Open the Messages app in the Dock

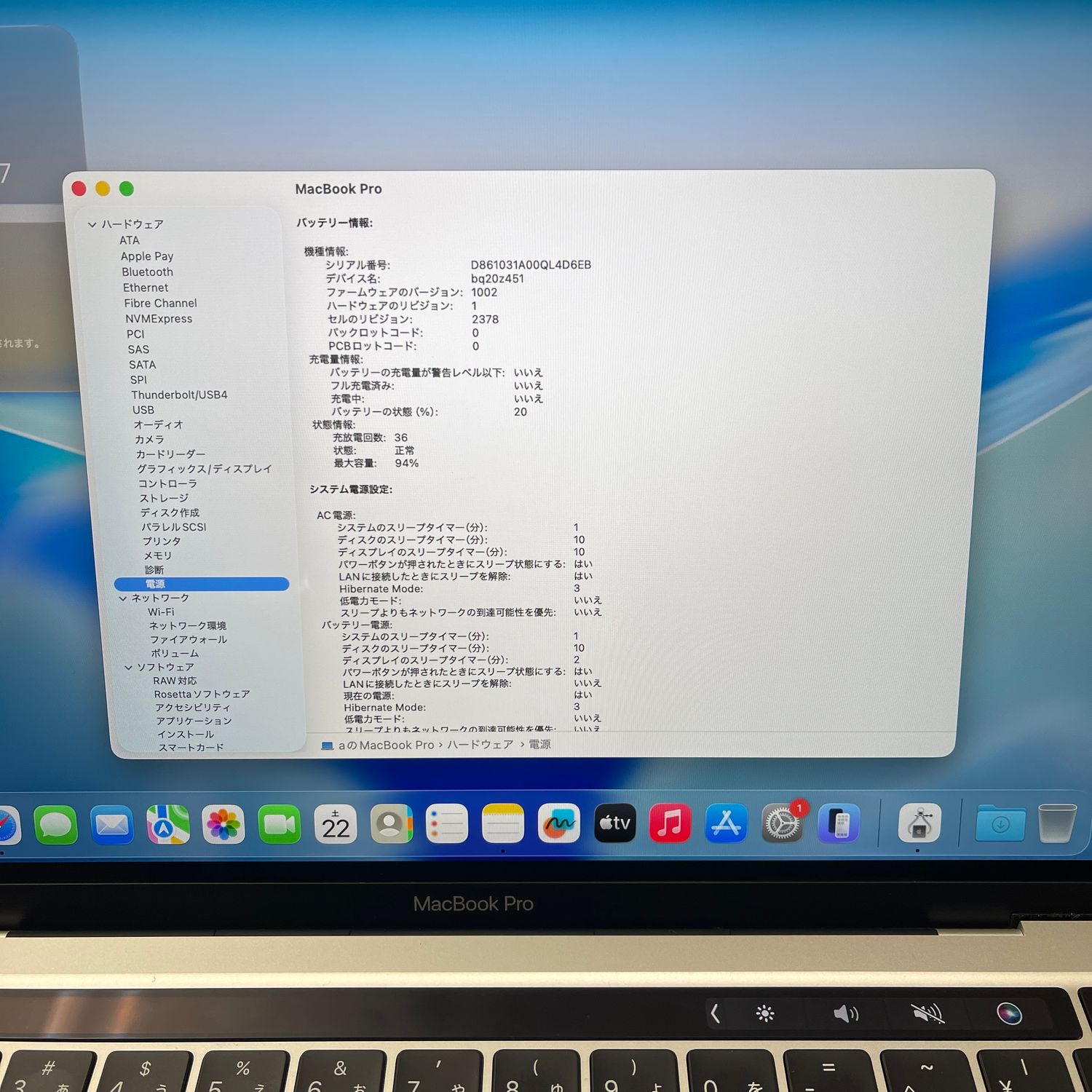55,825
